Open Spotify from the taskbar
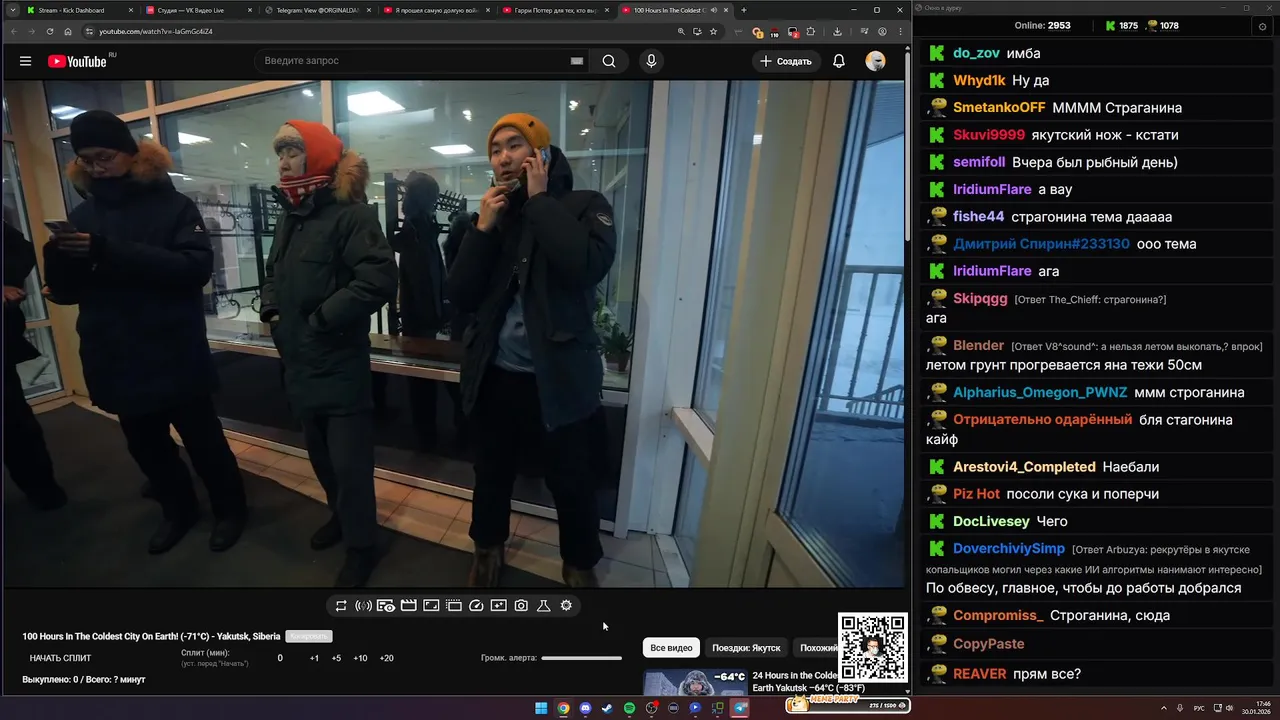The image size is (1280, 720). (x=629, y=708)
